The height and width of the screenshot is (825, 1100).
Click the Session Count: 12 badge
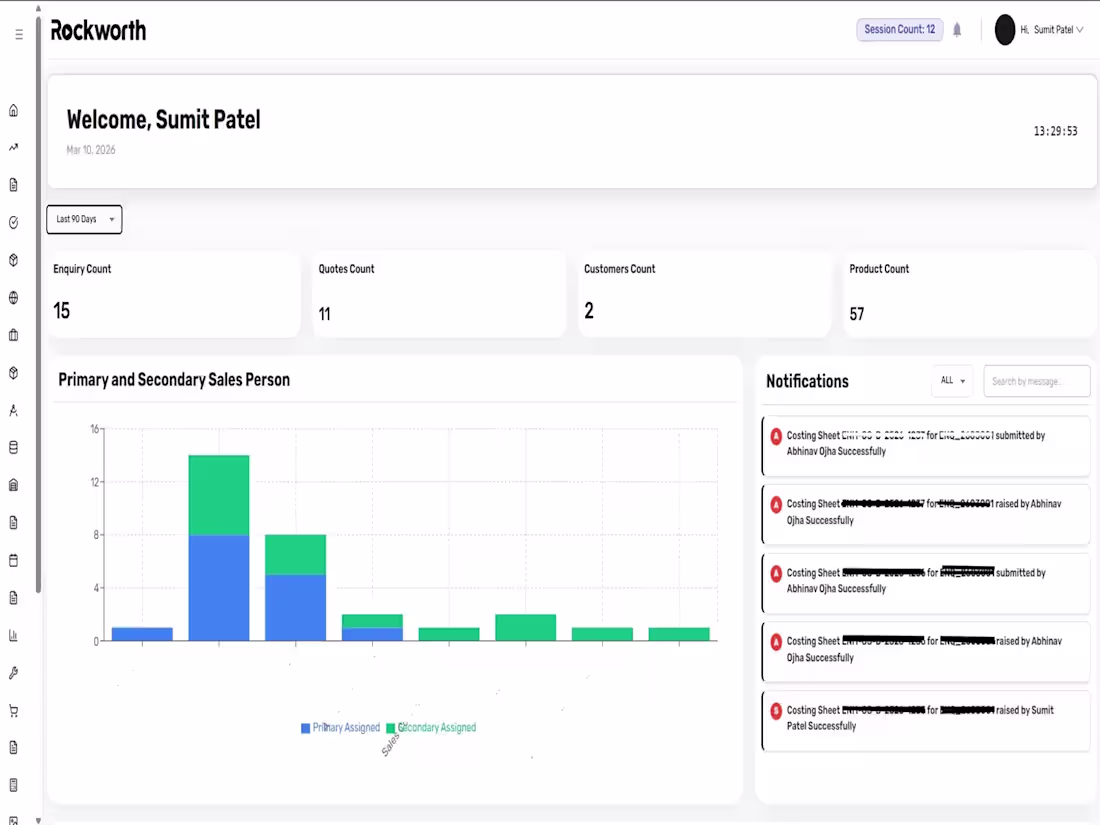point(899,29)
